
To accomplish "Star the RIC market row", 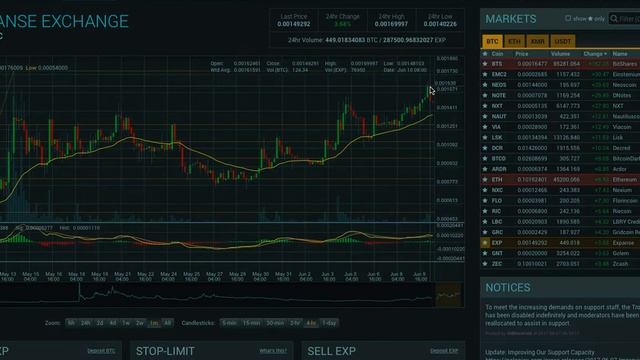I will coord(485,211).
